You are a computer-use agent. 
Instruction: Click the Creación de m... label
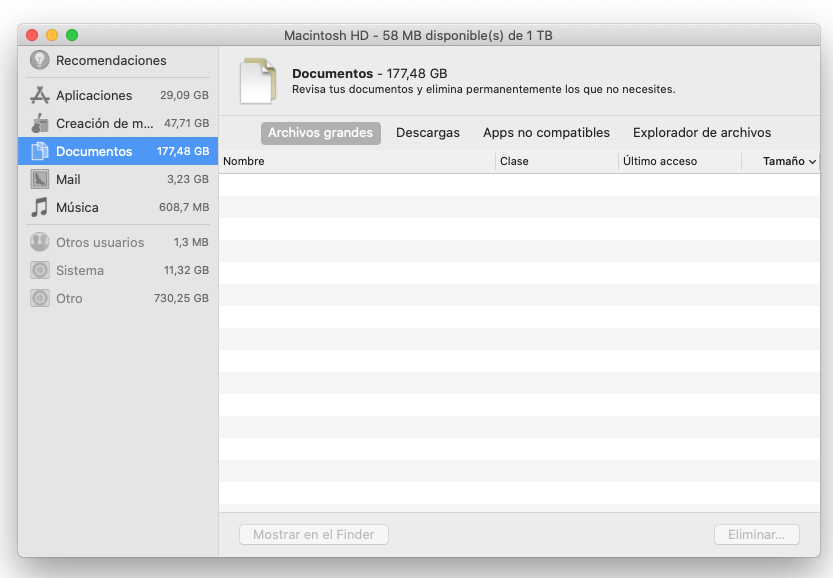(x=105, y=124)
